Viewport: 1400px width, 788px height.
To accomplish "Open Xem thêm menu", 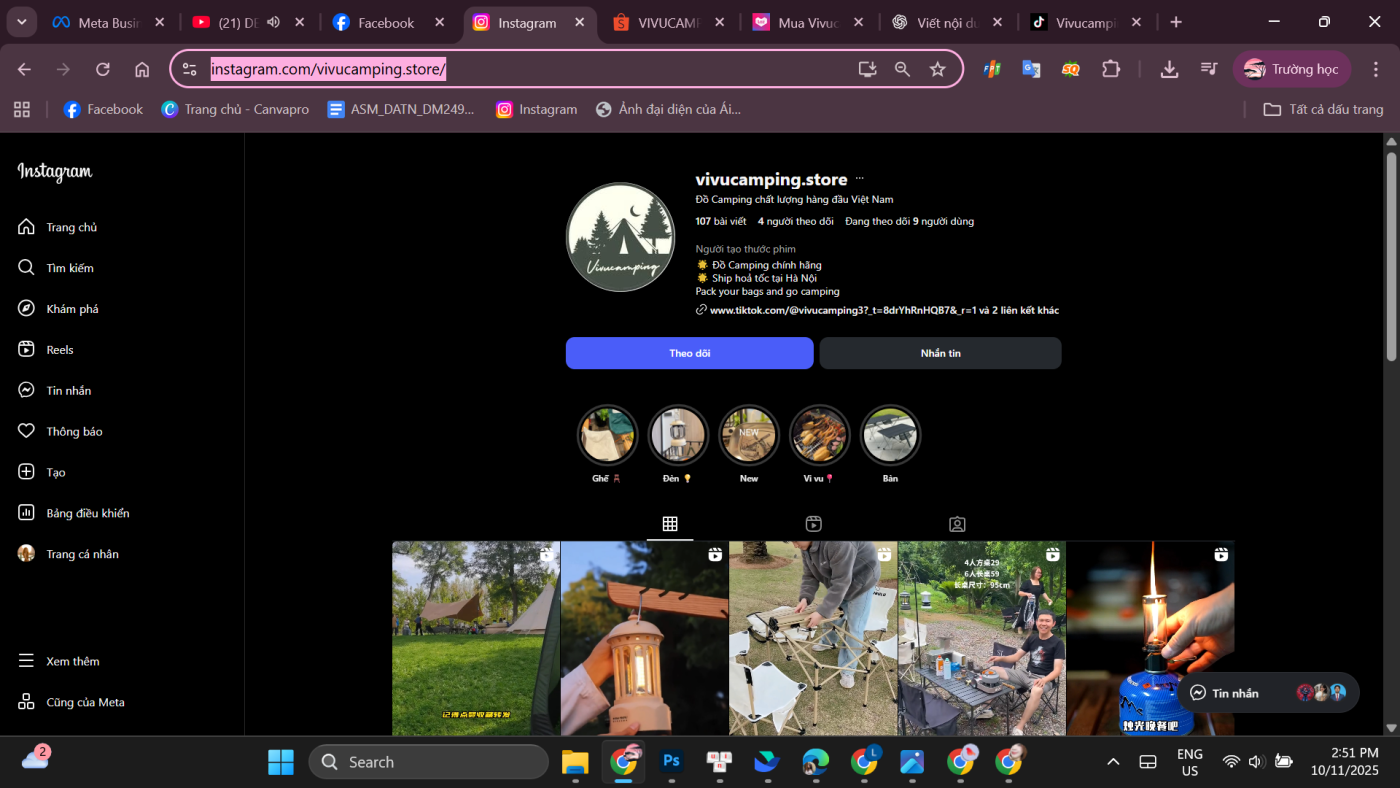I will [x=59, y=661].
